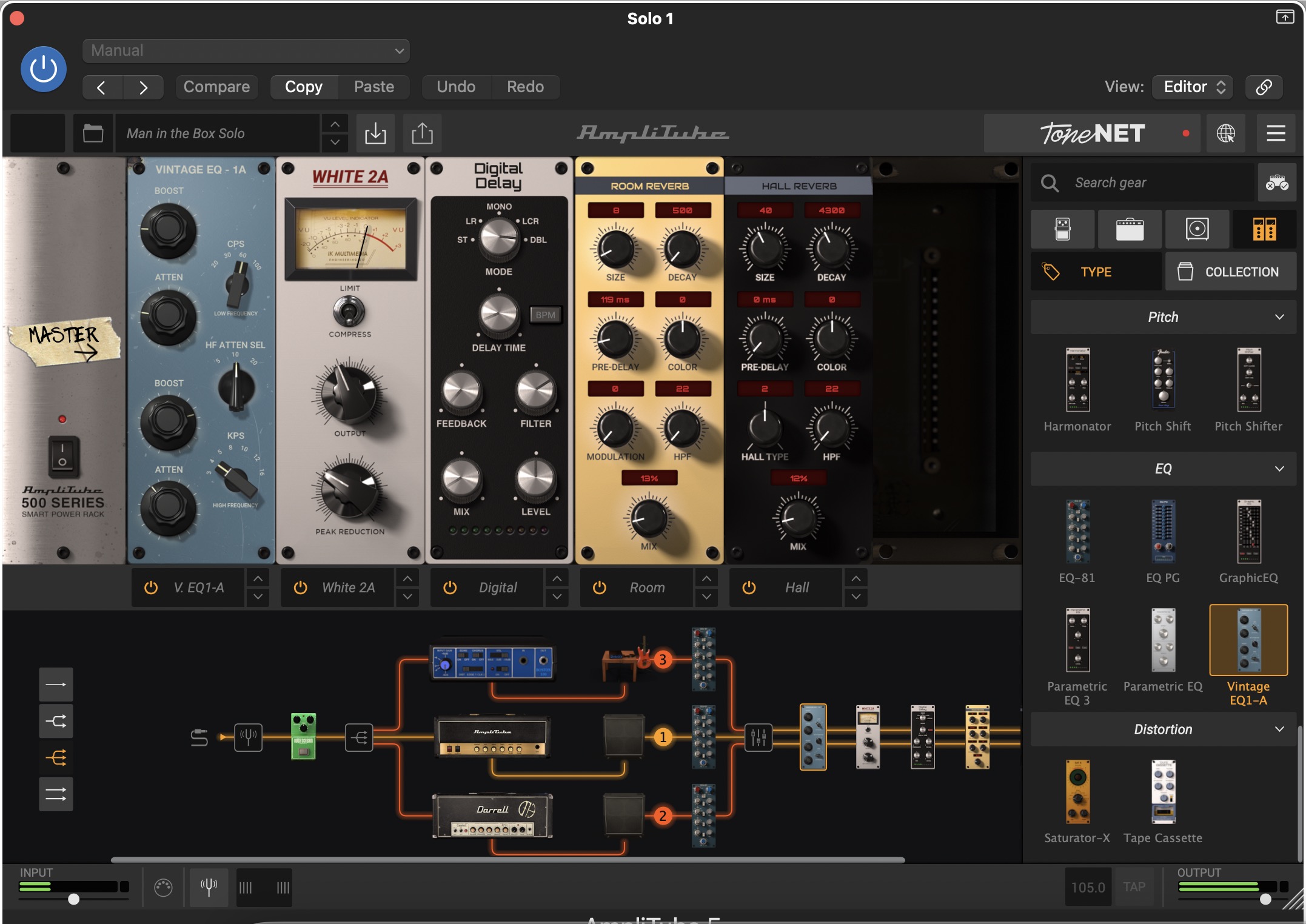Image resolution: width=1306 pixels, height=924 pixels.
Task: Switch to the COLLECTION tab
Action: tap(1231, 272)
